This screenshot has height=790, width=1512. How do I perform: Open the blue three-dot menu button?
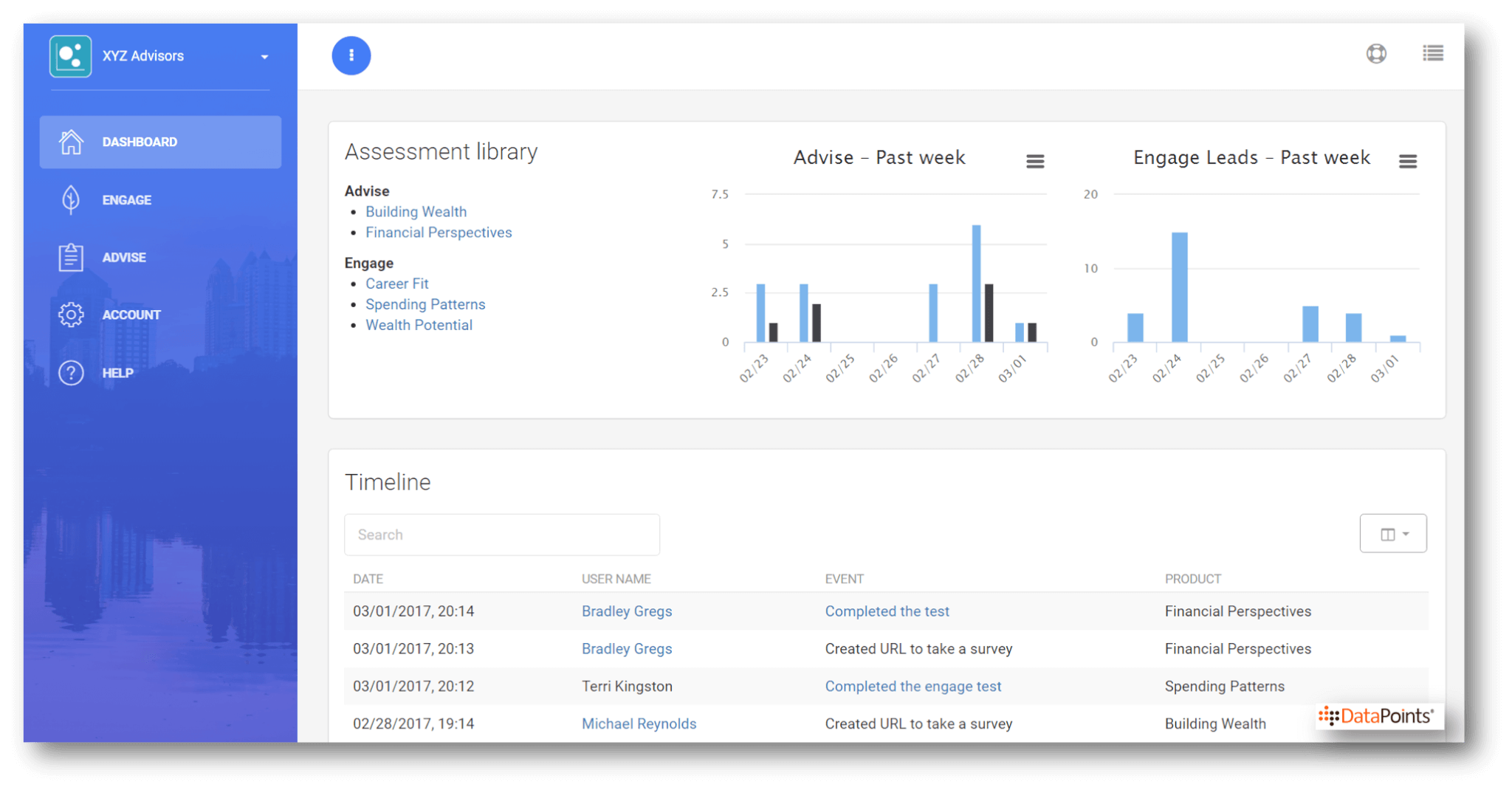pos(351,55)
